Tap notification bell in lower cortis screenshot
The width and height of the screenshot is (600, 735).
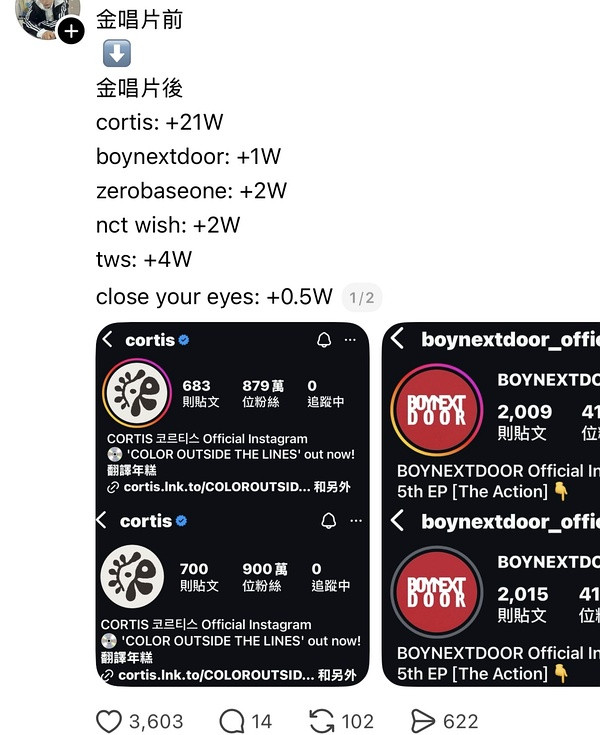tap(329, 520)
